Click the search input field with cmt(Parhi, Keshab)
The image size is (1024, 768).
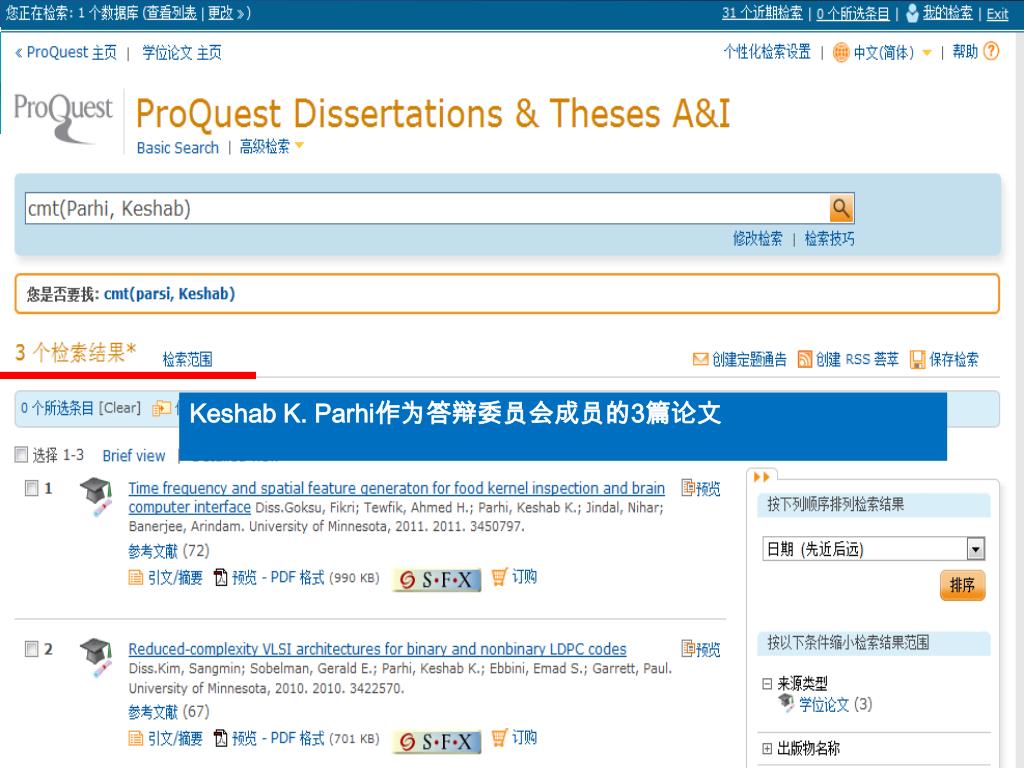point(427,208)
